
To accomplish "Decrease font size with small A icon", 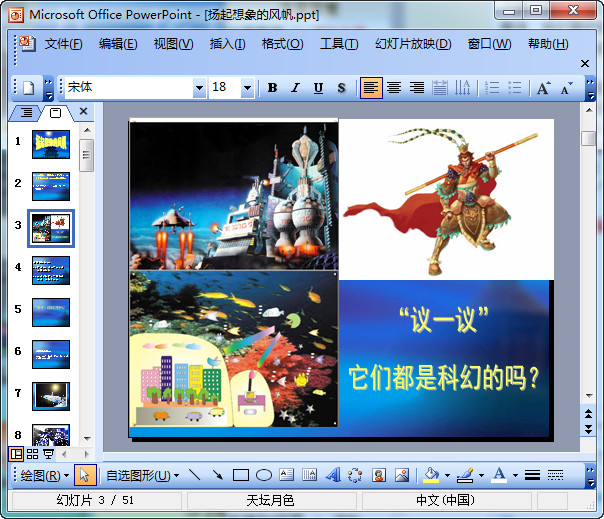I will point(566,88).
